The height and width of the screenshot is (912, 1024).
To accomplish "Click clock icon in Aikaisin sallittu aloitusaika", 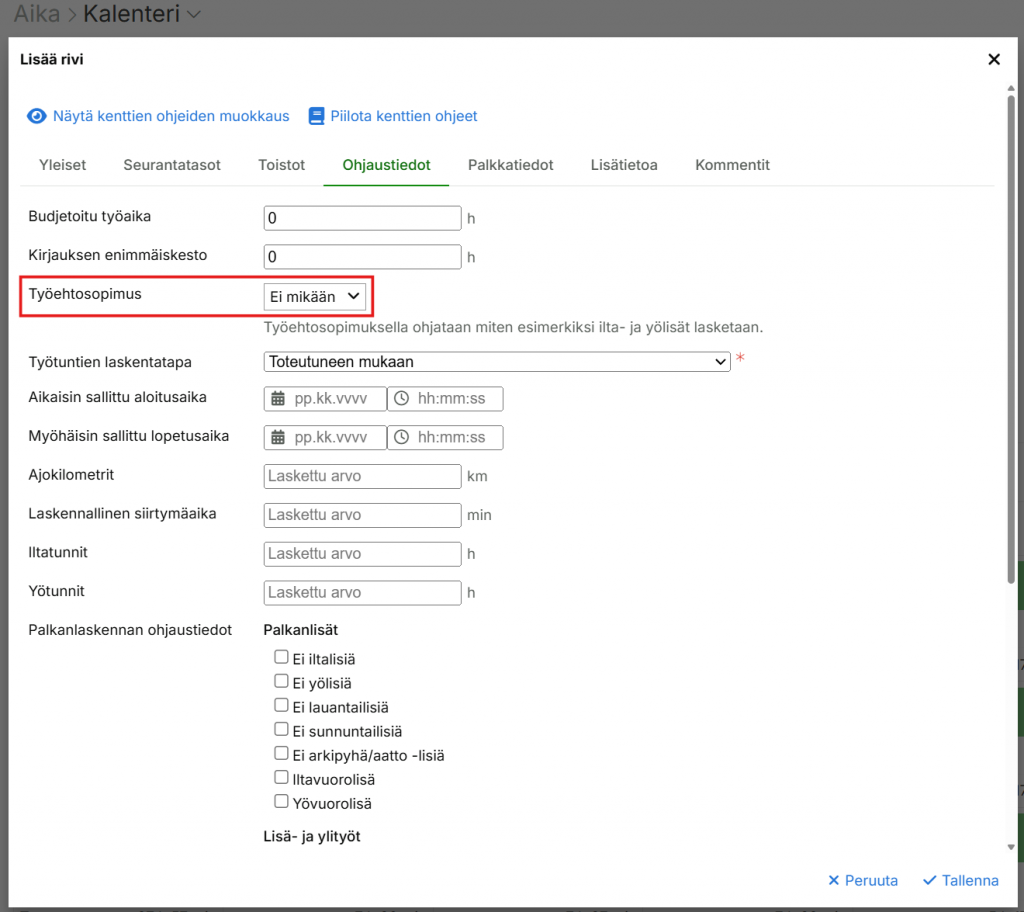I will click(402, 399).
